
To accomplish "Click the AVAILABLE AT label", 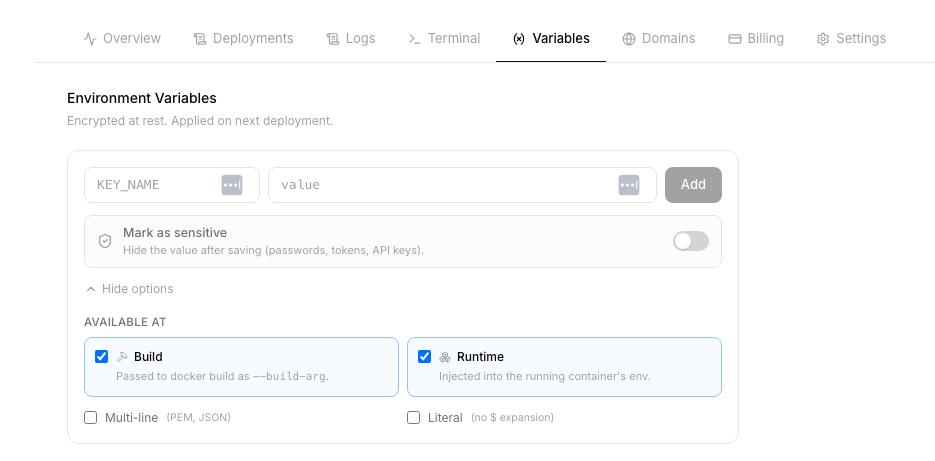I will 125,322.
